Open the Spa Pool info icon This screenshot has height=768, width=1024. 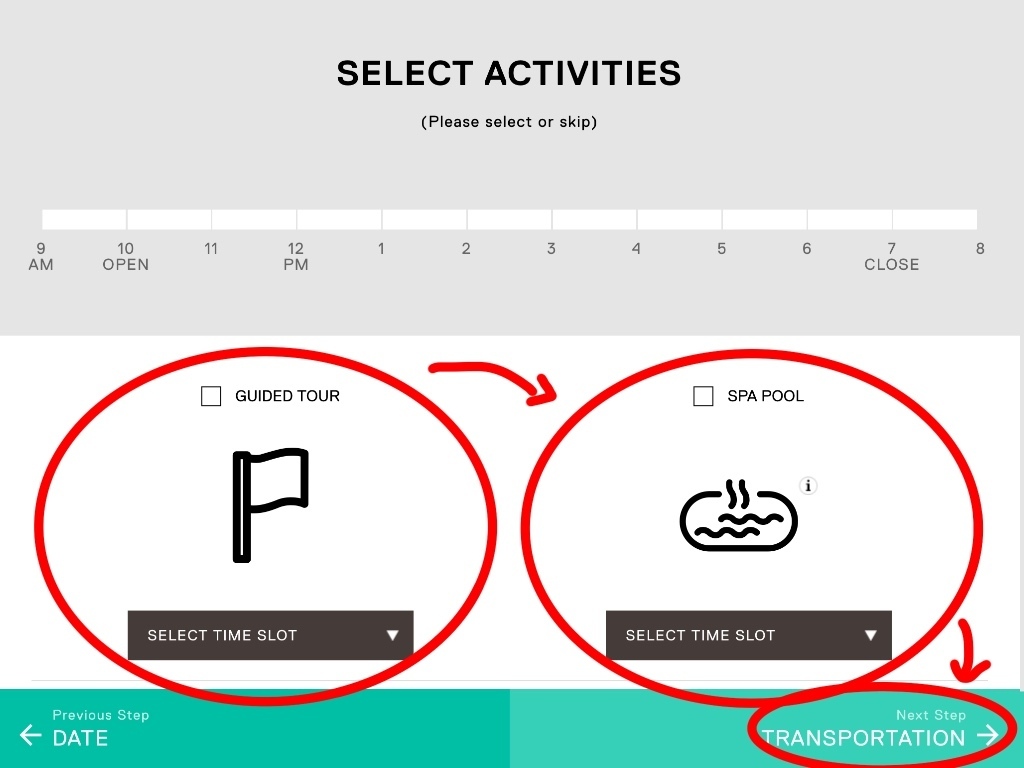(x=808, y=486)
